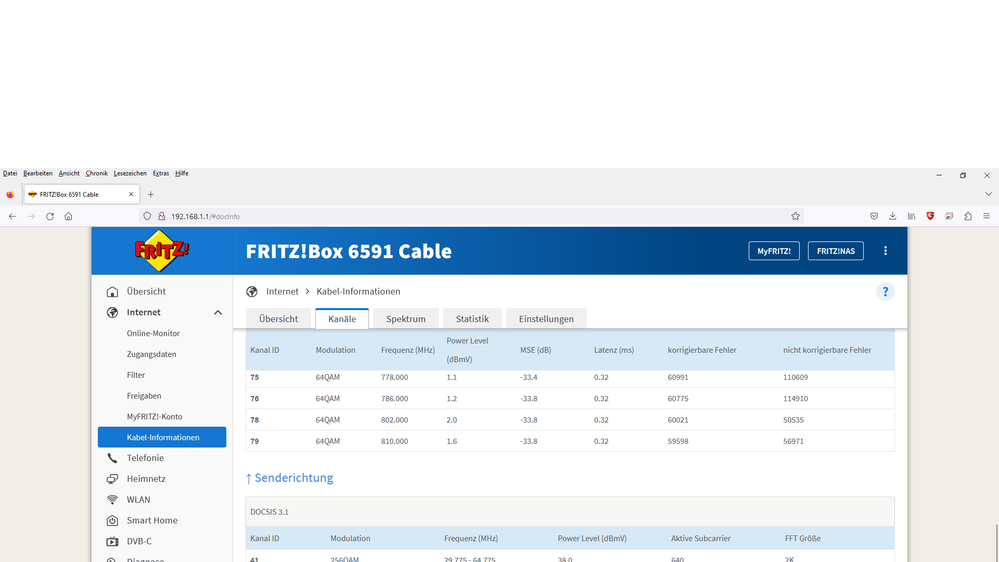Image resolution: width=999 pixels, height=562 pixels.
Task: Open Online-Monitor in sidebar
Action: pos(153,333)
